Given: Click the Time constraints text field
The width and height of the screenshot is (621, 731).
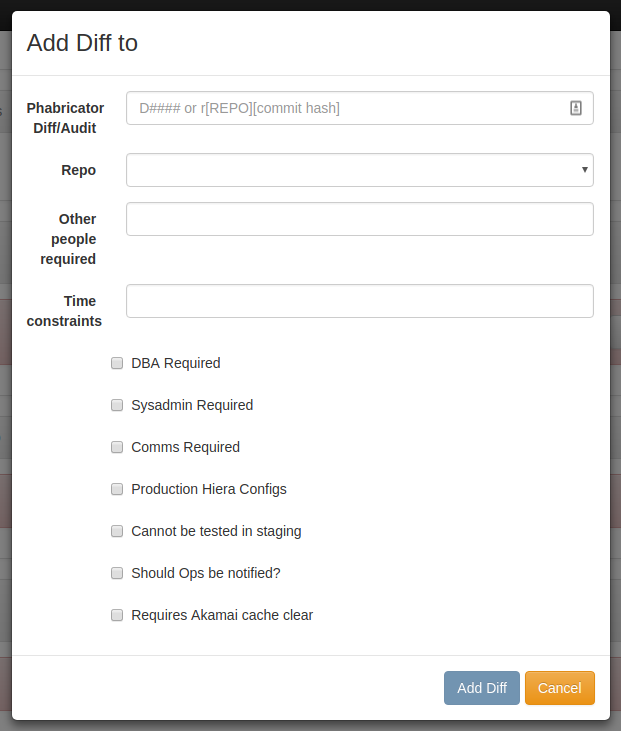Looking at the screenshot, I should (x=359, y=301).
